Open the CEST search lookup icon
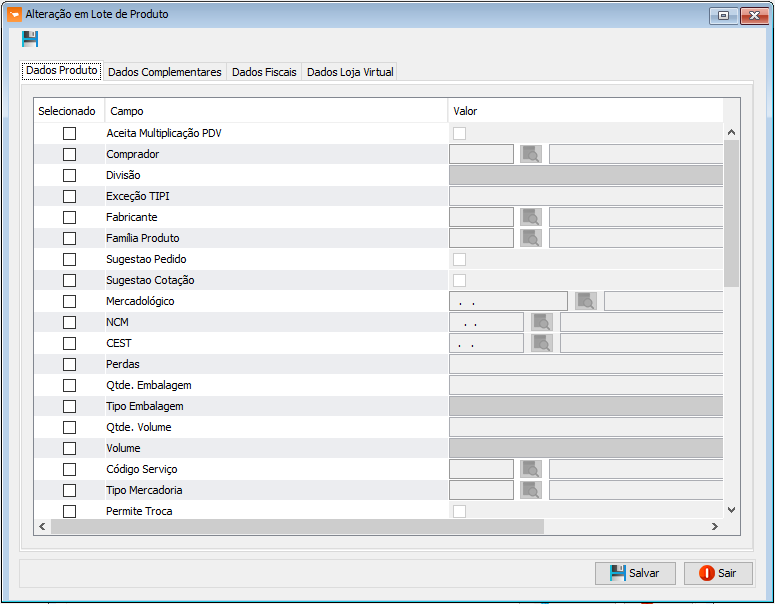This screenshot has width=775, height=604. point(542,343)
